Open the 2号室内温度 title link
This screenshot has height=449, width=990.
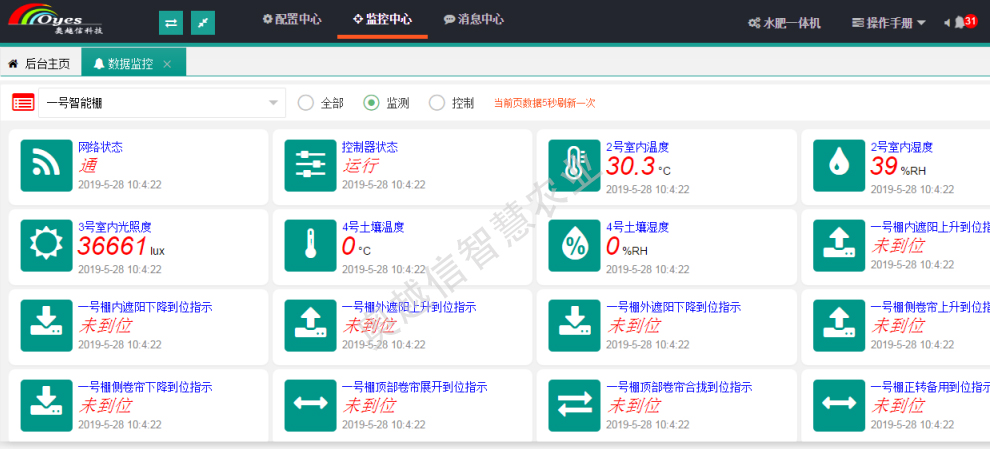pyautogui.click(x=638, y=147)
